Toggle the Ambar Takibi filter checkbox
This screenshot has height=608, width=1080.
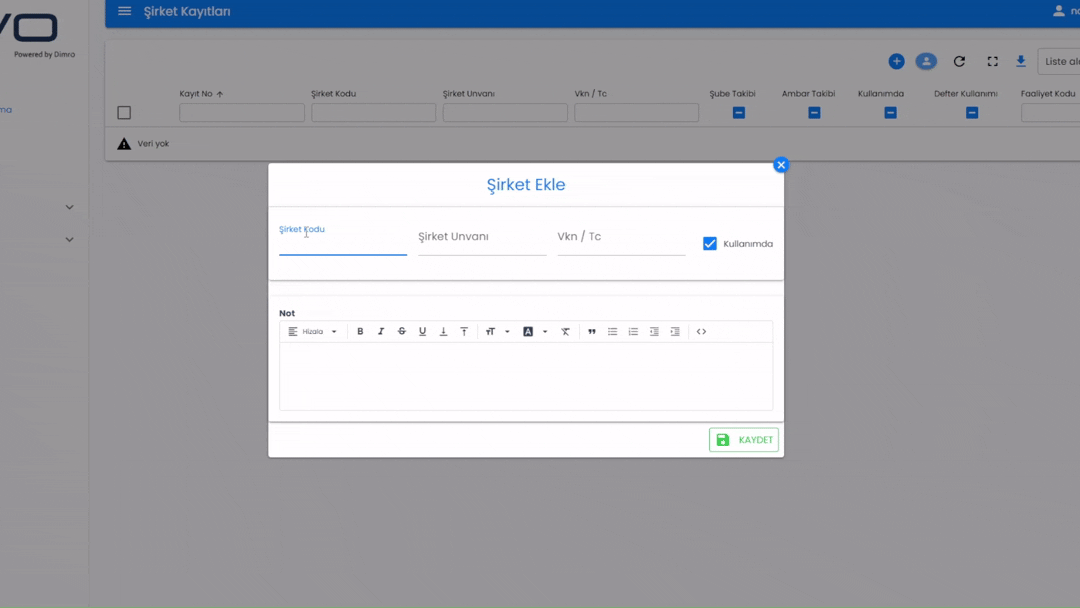pos(814,113)
